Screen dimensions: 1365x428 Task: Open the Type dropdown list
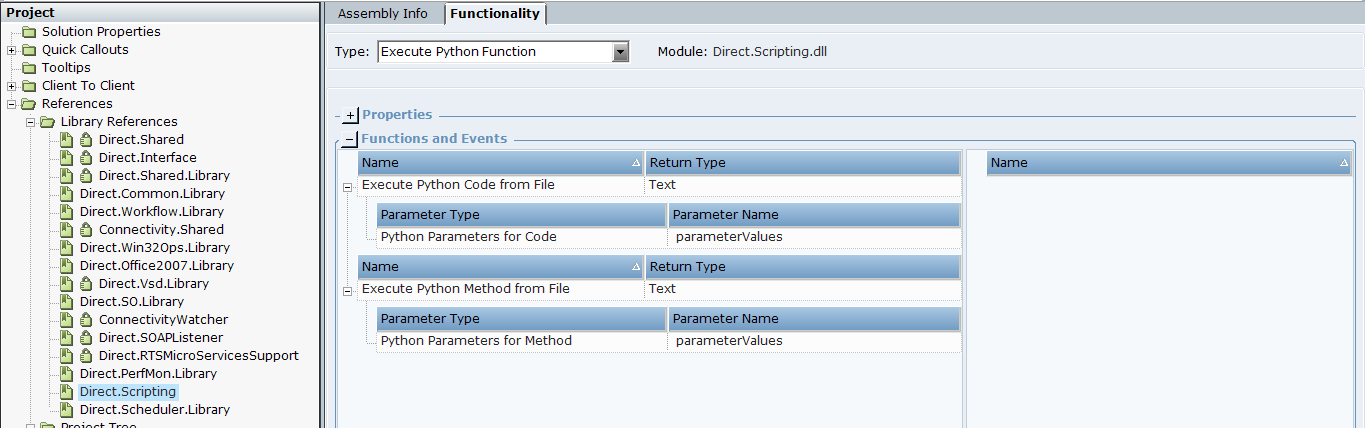[x=620, y=52]
